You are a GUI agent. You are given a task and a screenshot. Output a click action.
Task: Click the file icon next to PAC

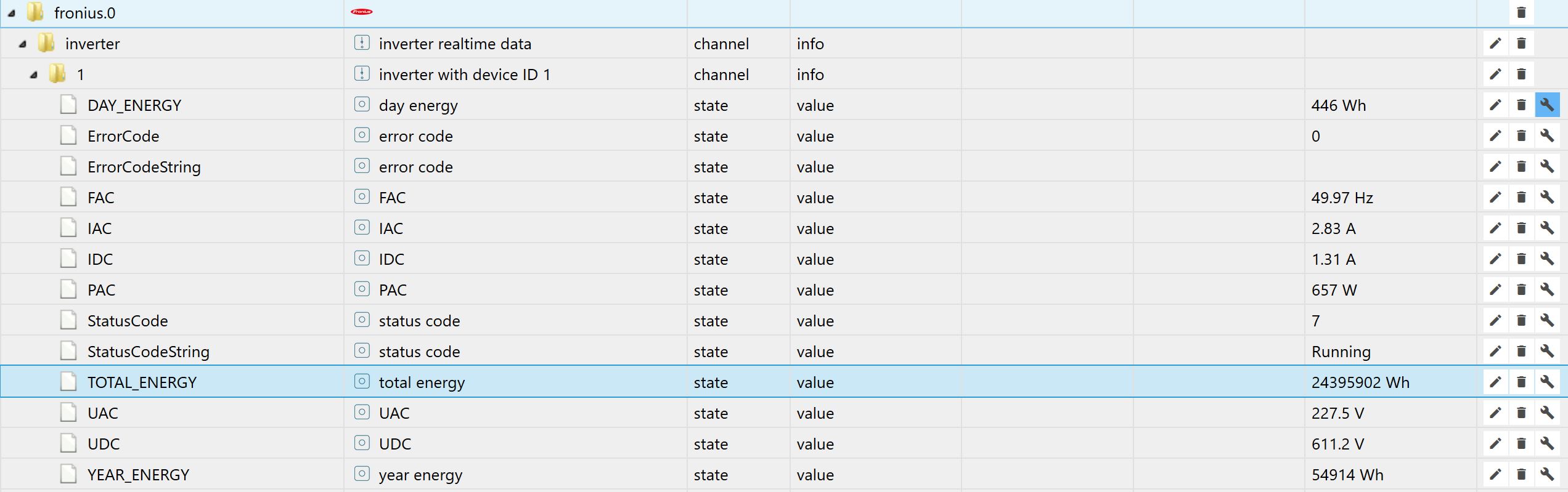point(68,289)
